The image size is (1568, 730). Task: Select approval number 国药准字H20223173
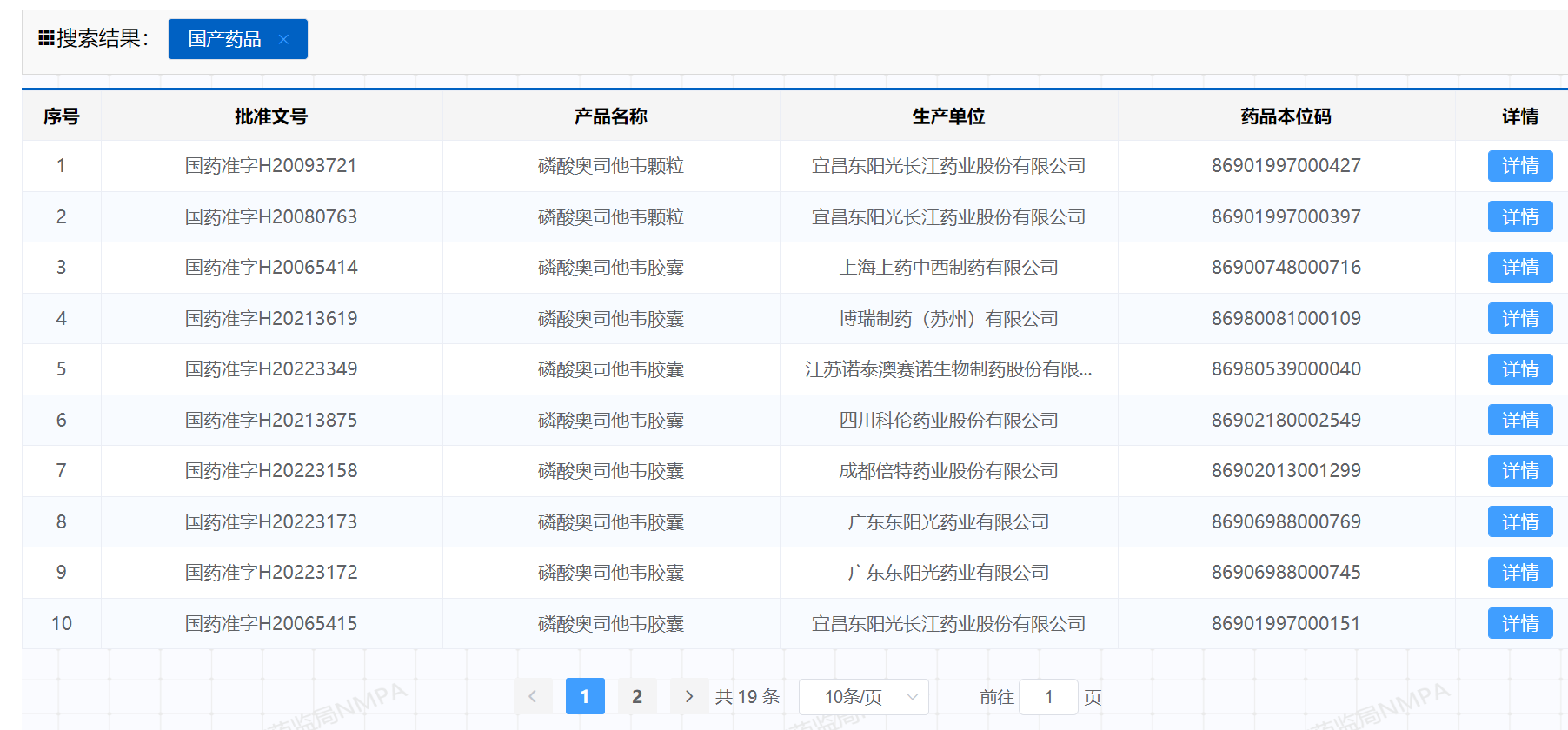(271, 522)
